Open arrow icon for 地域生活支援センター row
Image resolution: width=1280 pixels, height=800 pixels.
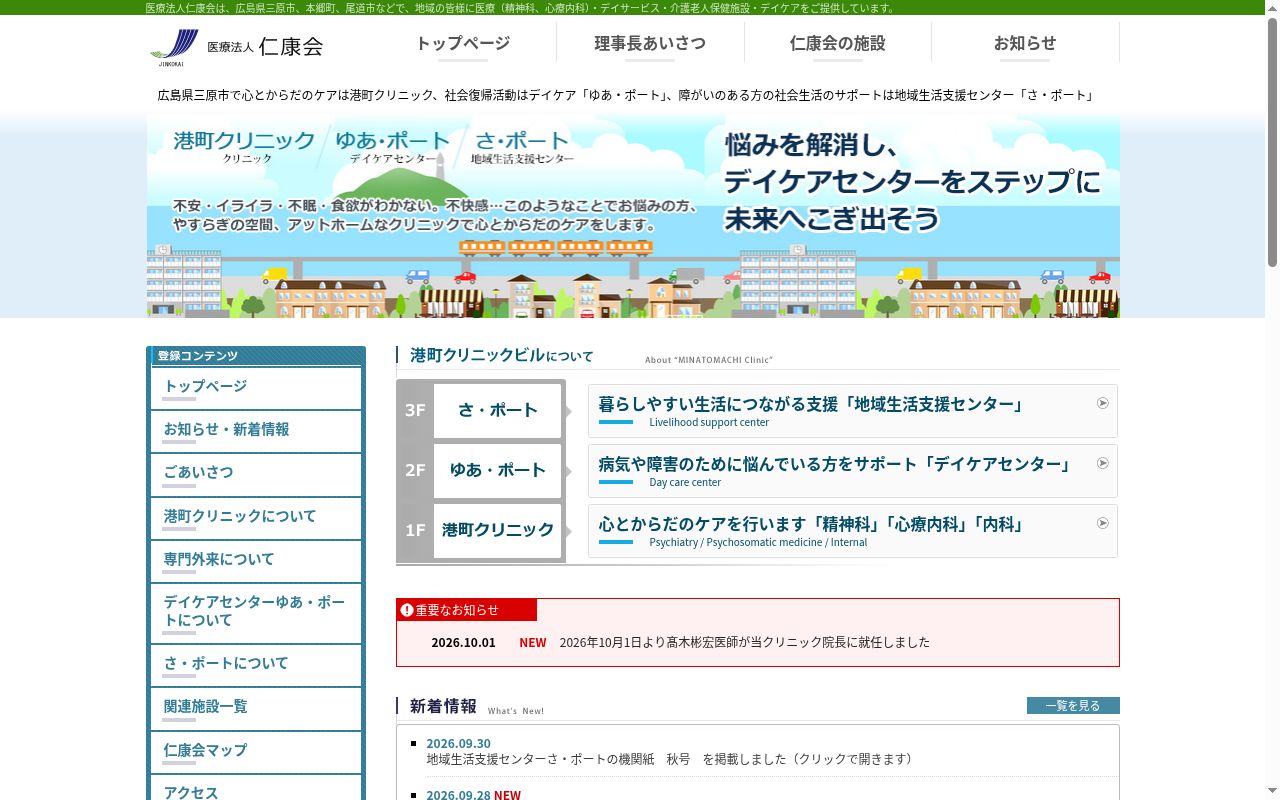(x=1103, y=403)
